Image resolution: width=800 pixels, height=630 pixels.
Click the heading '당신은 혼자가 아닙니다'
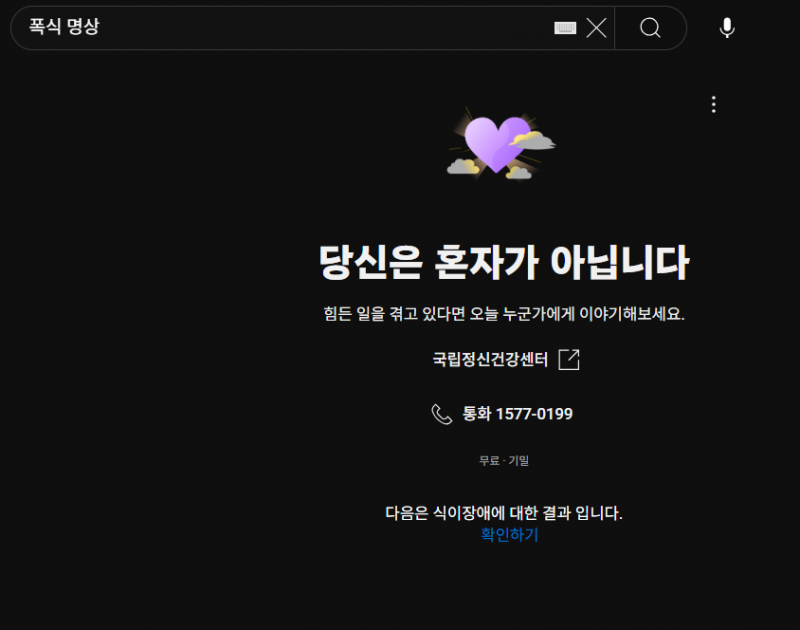click(504, 262)
